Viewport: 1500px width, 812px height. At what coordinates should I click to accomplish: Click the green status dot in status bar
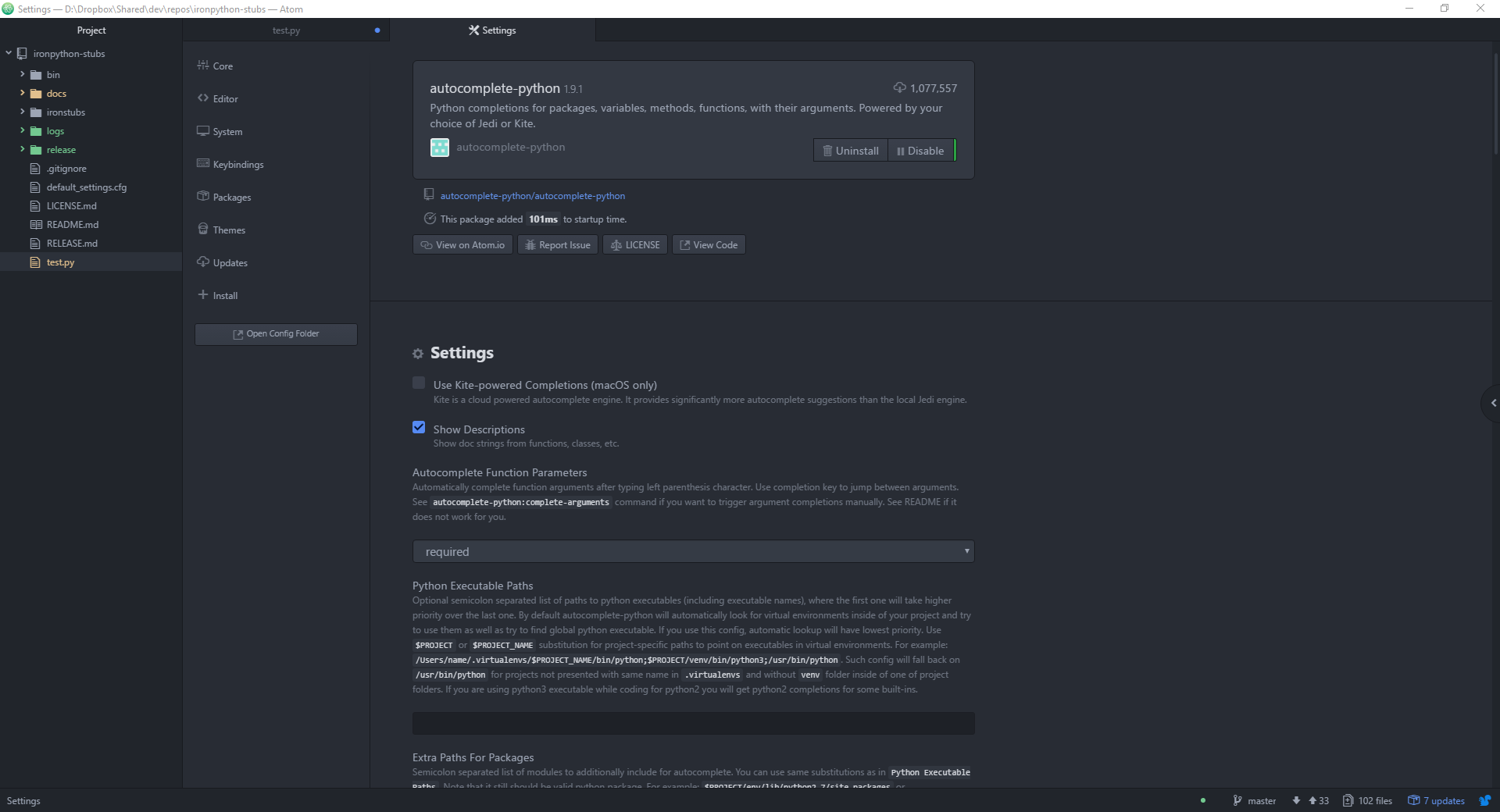tap(1203, 800)
